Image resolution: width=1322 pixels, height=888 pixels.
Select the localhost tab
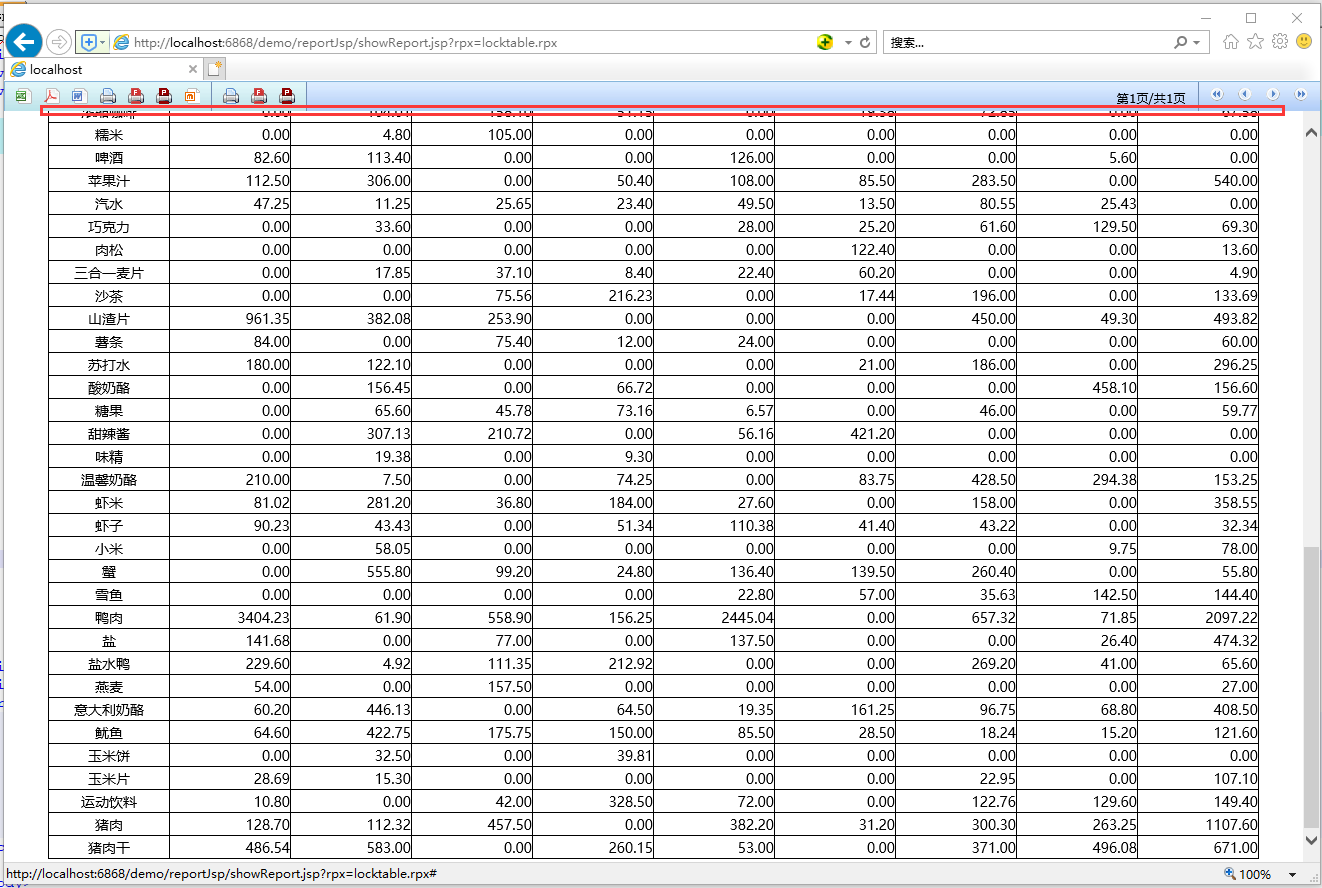point(100,69)
